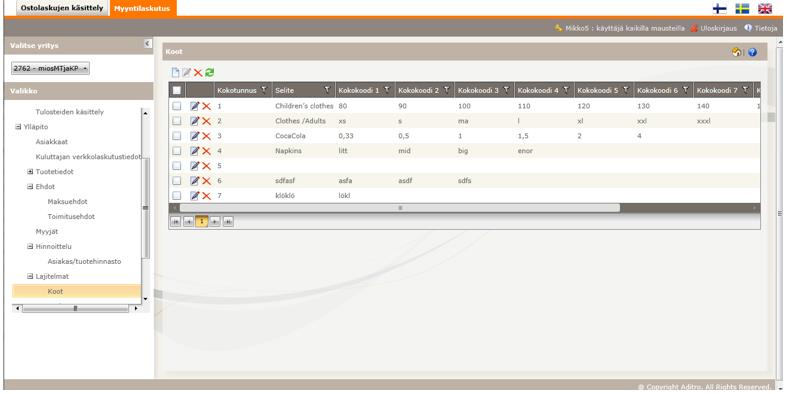Go to the first page of grid
Screen dimensions: 788x394
click(x=175, y=222)
